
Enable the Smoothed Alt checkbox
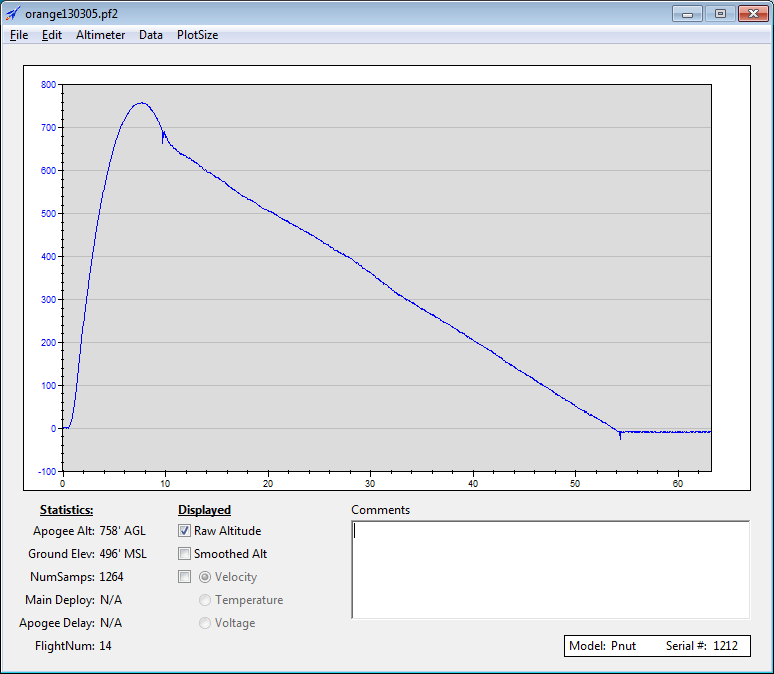pyautogui.click(x=184, y=554)
